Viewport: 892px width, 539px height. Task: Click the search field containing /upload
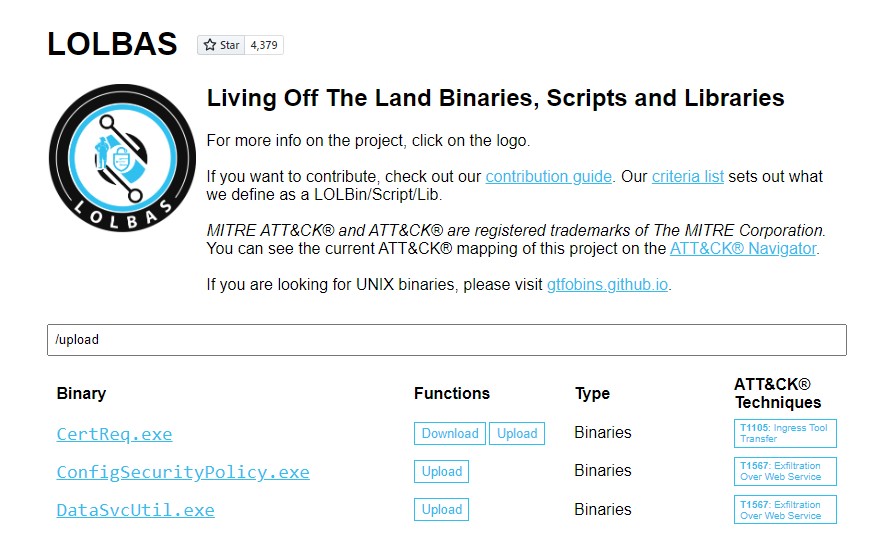tap(446, 340)
